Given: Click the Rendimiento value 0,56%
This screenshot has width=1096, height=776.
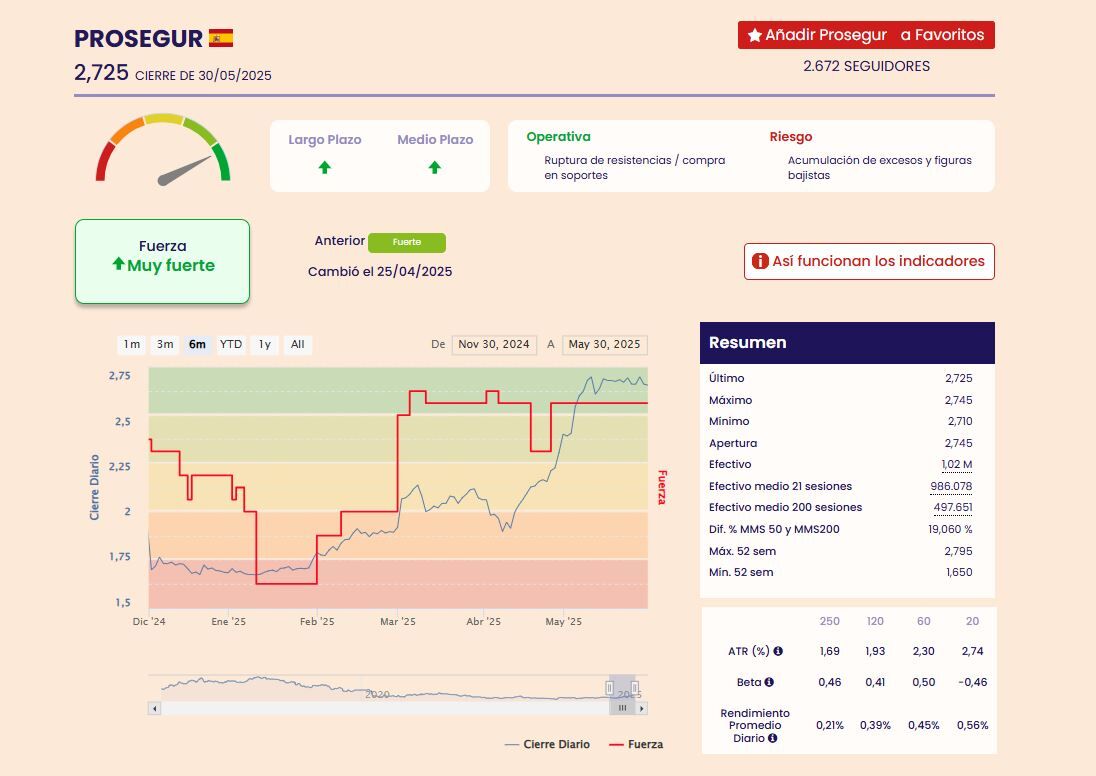Looking at the screenshot, I should tap(972, 726).
